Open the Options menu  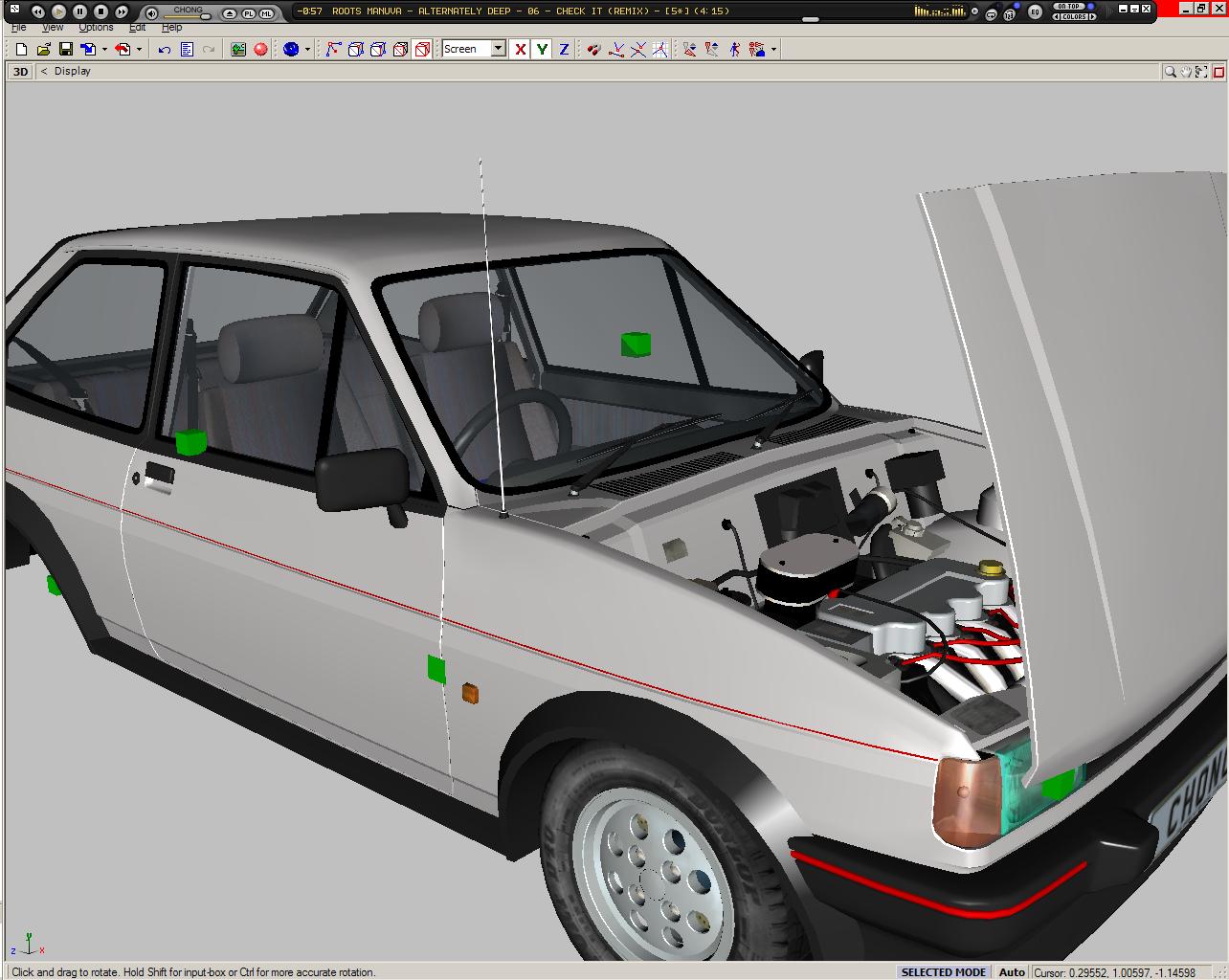pos(96,28)
